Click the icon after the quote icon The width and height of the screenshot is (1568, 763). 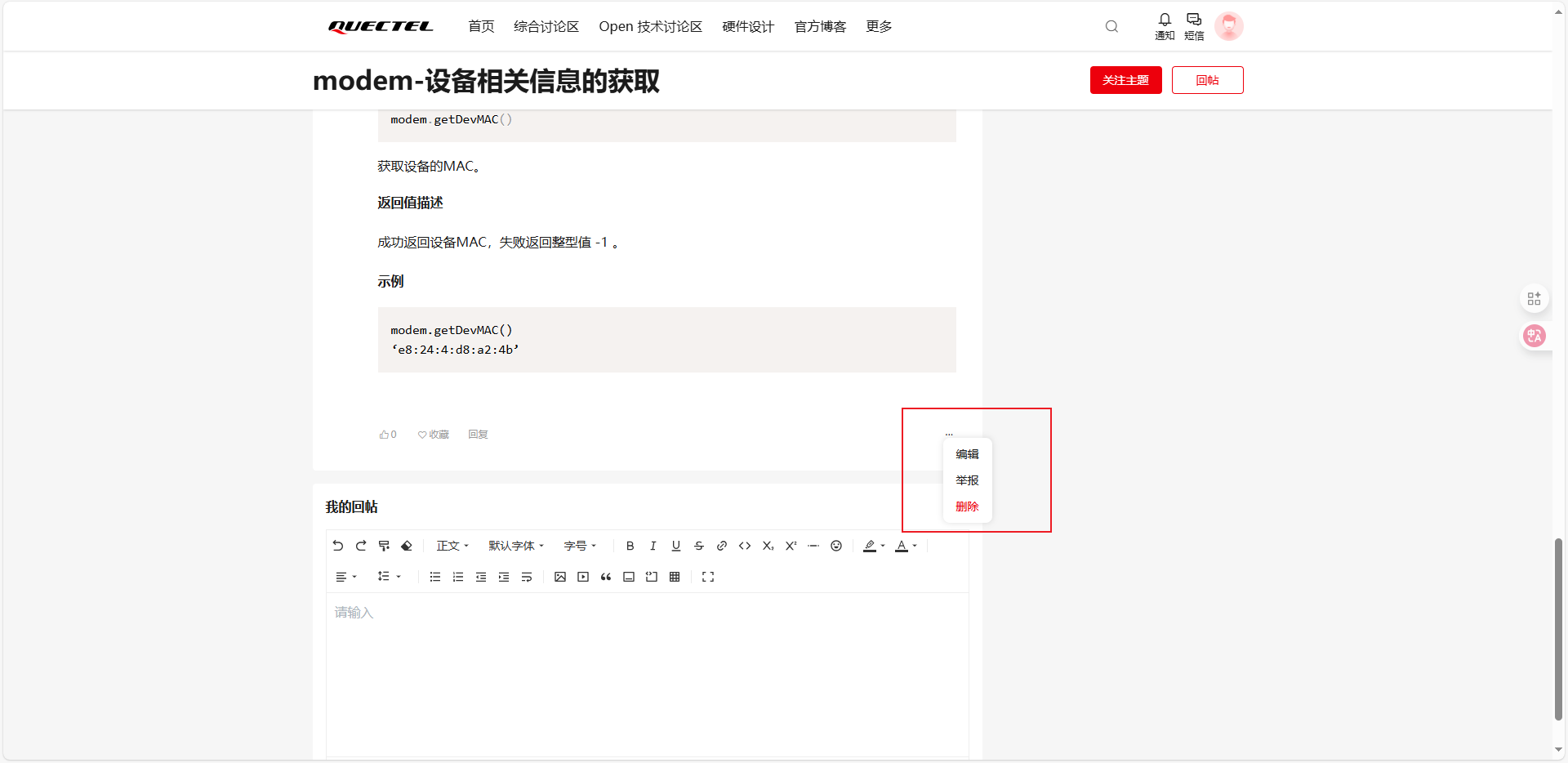point(629,577)
